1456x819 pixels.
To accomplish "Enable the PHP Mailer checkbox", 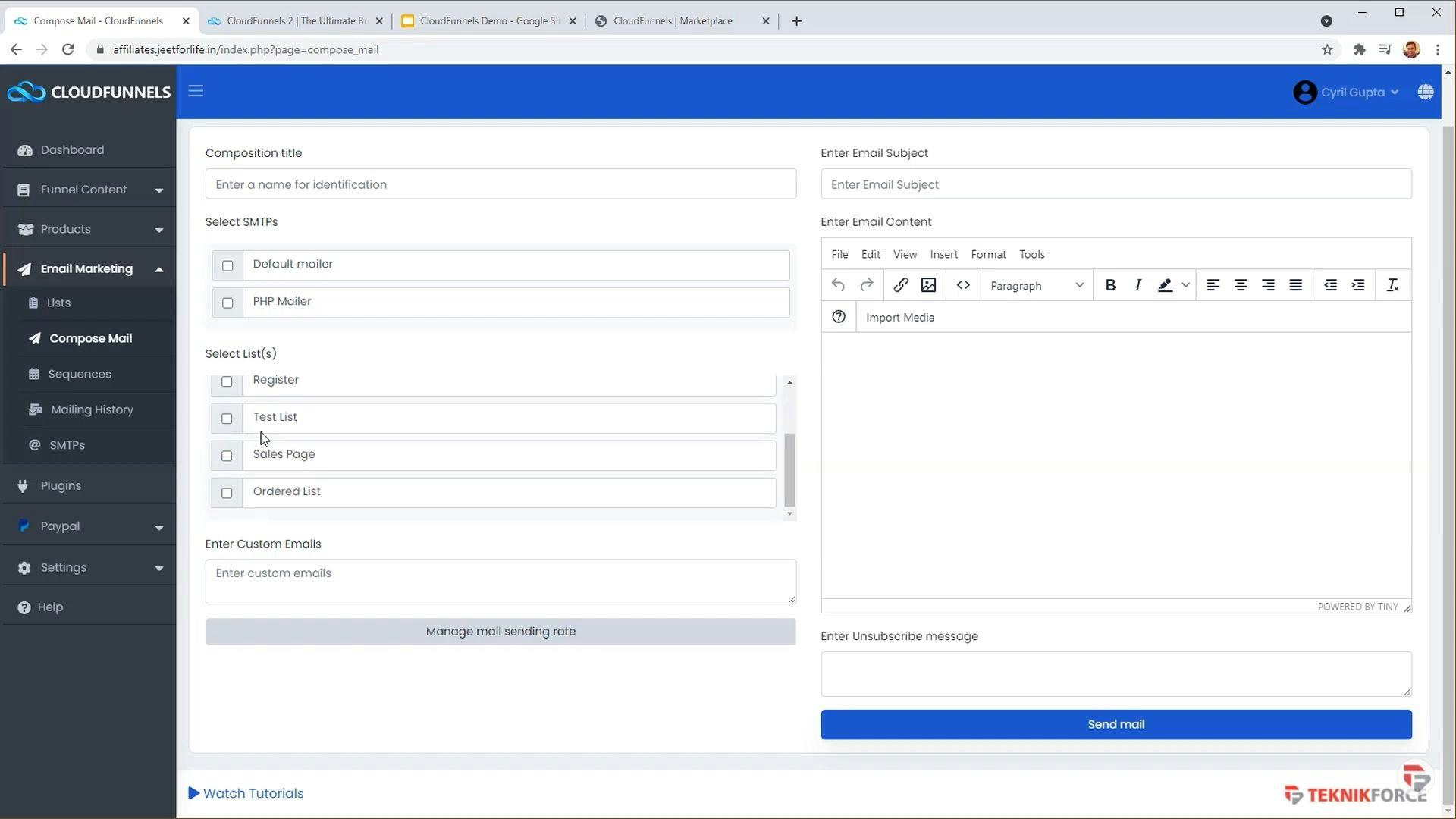I will [227, 303].
